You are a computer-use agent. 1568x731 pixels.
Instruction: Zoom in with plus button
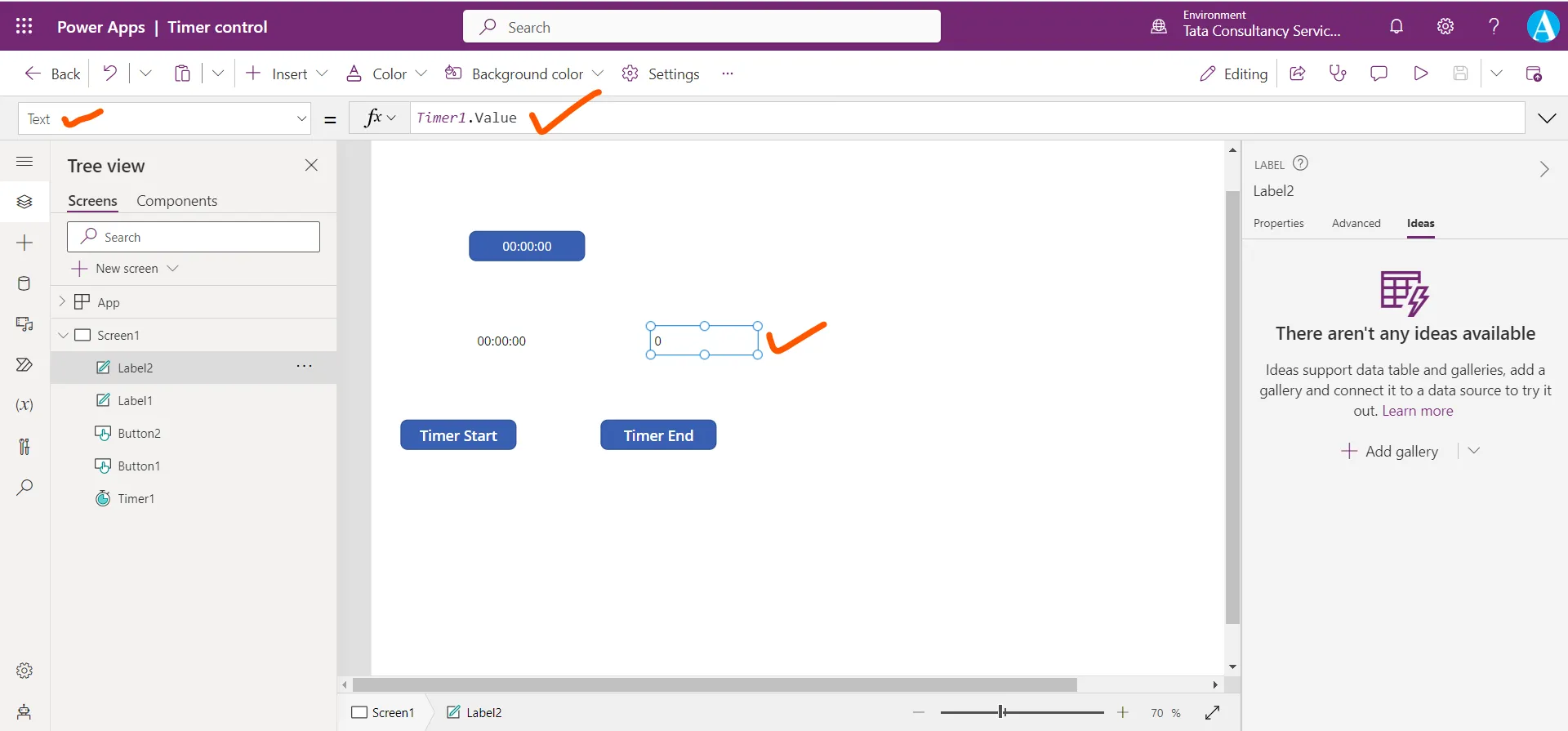coord(1123,712)
